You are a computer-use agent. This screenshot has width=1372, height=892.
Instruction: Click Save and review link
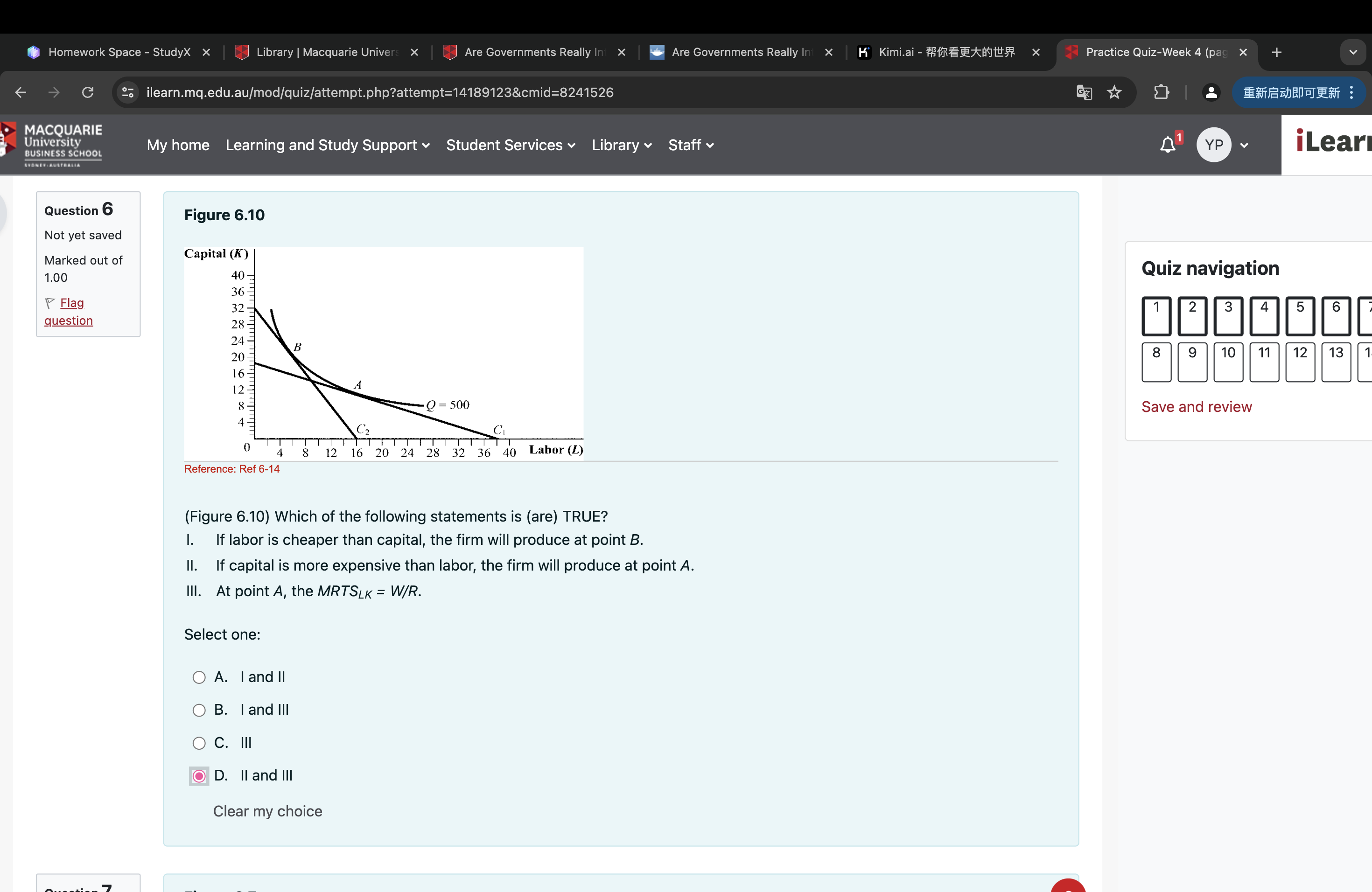pos(1196,407)
